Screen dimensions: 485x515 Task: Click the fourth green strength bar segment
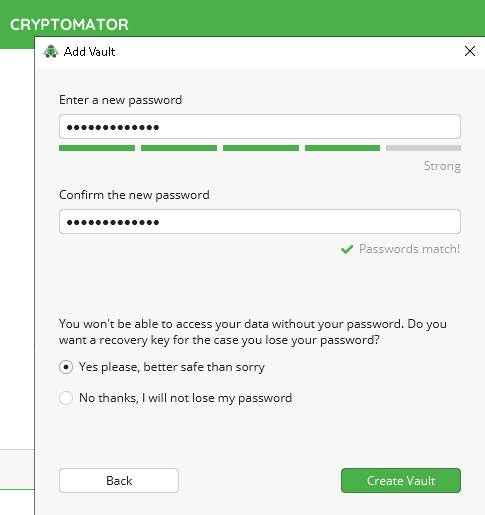coord(342,148)
